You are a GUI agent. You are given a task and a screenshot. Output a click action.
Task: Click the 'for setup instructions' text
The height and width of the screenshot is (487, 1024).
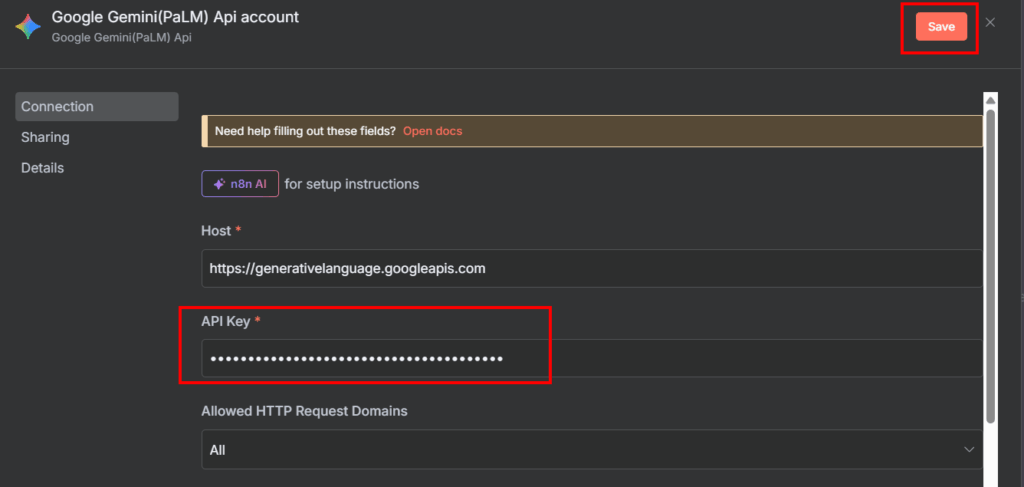click(x=352, y=184)
